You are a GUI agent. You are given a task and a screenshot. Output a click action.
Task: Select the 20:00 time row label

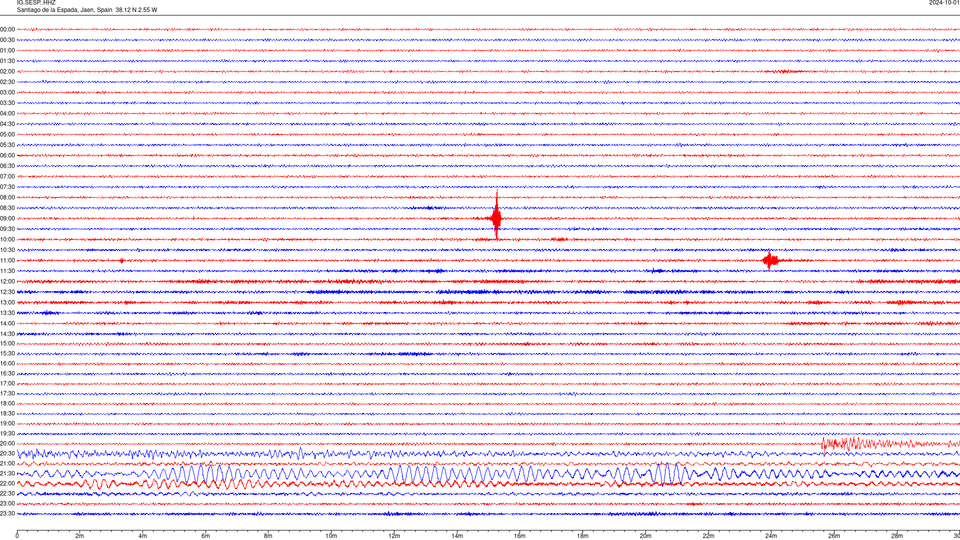pyautogui.click(x=7, y=444)
